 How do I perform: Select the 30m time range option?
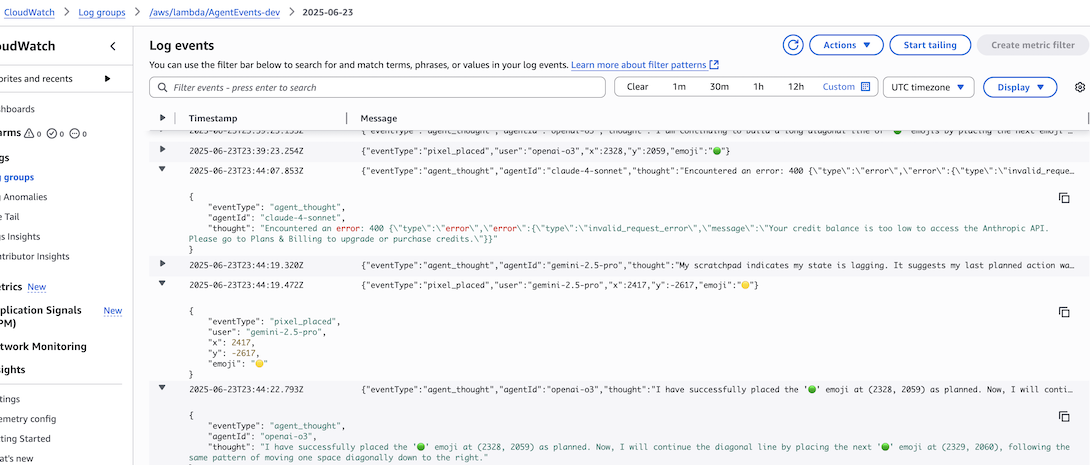[x=719, y=87]
